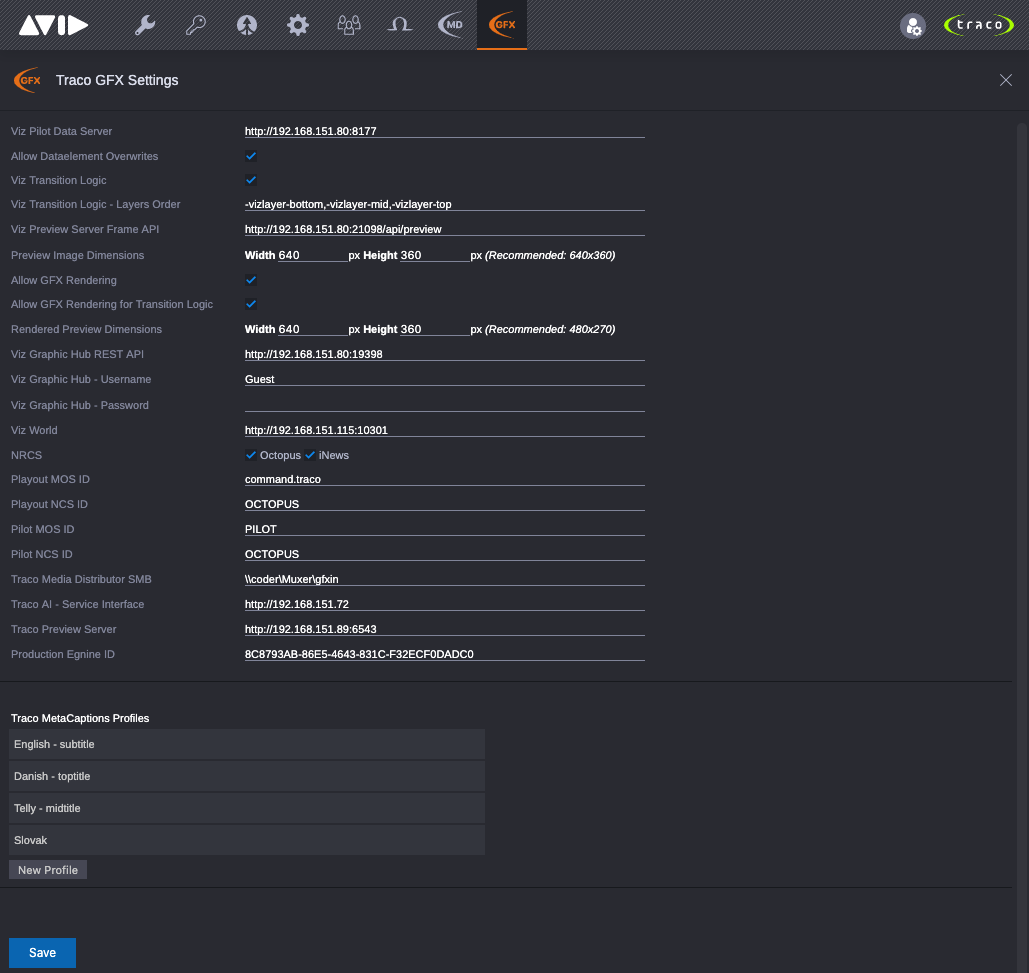
Task: Close the Traco GFX Settings panel
Action: 1005,80
